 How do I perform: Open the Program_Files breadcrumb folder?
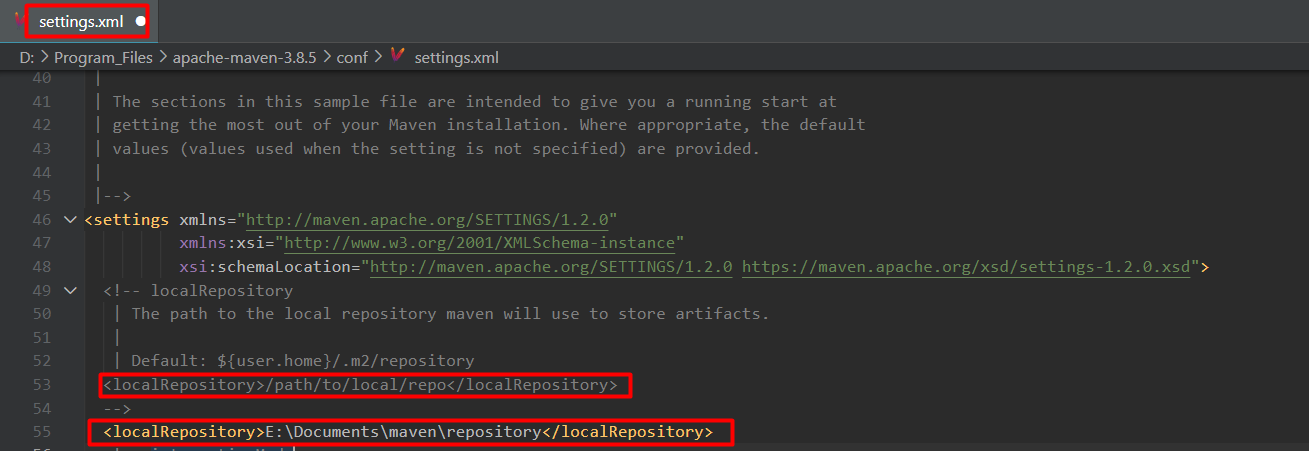(103, 58)
